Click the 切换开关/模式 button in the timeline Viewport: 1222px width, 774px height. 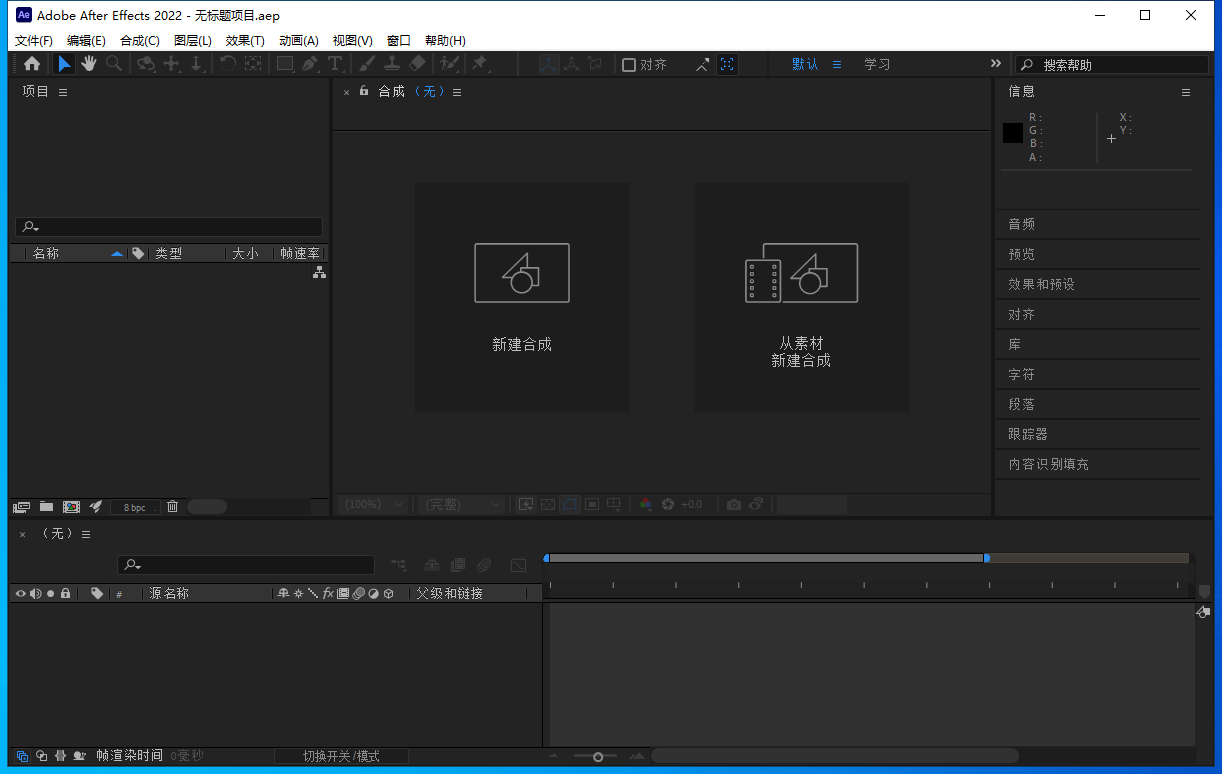(x=341, y=755)
